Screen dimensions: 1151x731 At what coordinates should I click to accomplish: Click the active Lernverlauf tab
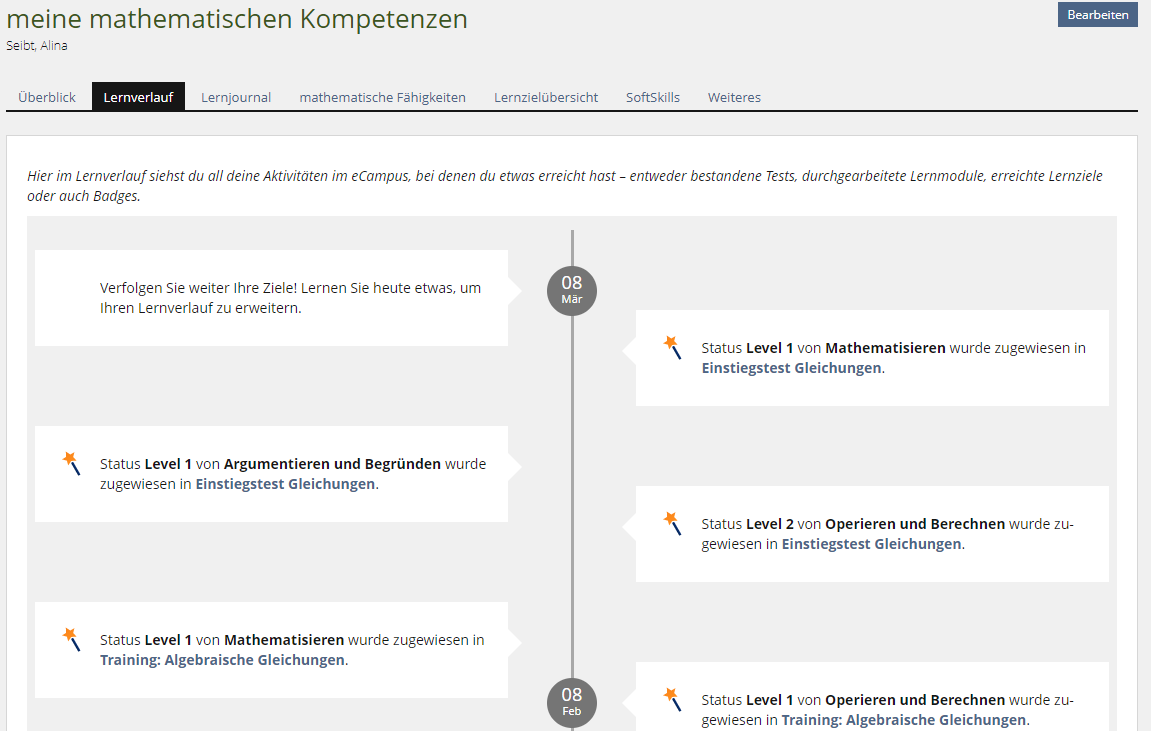tap(139, 96)
